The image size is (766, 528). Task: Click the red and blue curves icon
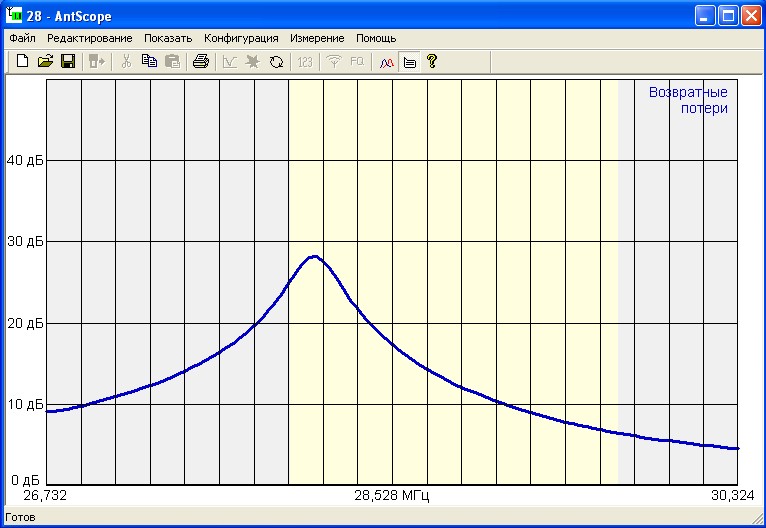pyautogui.click(x=387, y=62)
